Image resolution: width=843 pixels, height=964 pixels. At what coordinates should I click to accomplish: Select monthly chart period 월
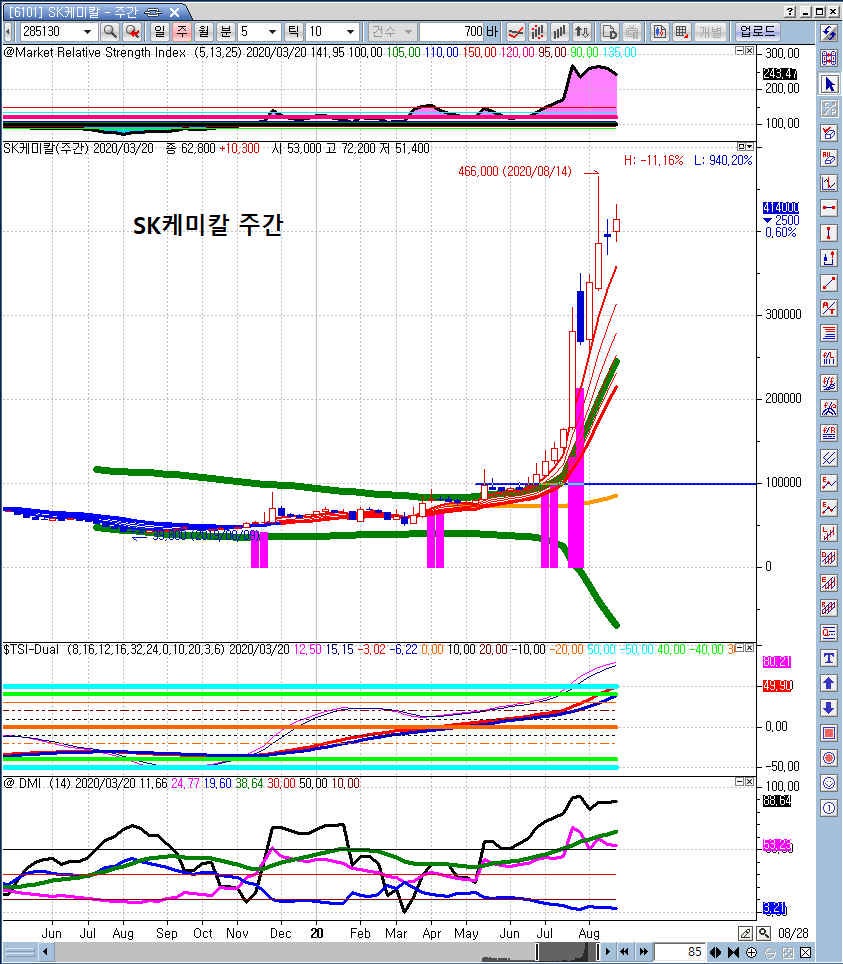click(204, 31)
